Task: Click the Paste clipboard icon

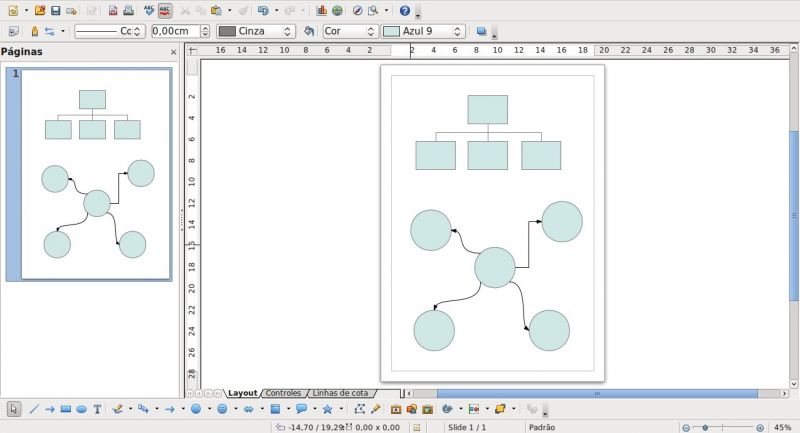Action: coord(216,10)
